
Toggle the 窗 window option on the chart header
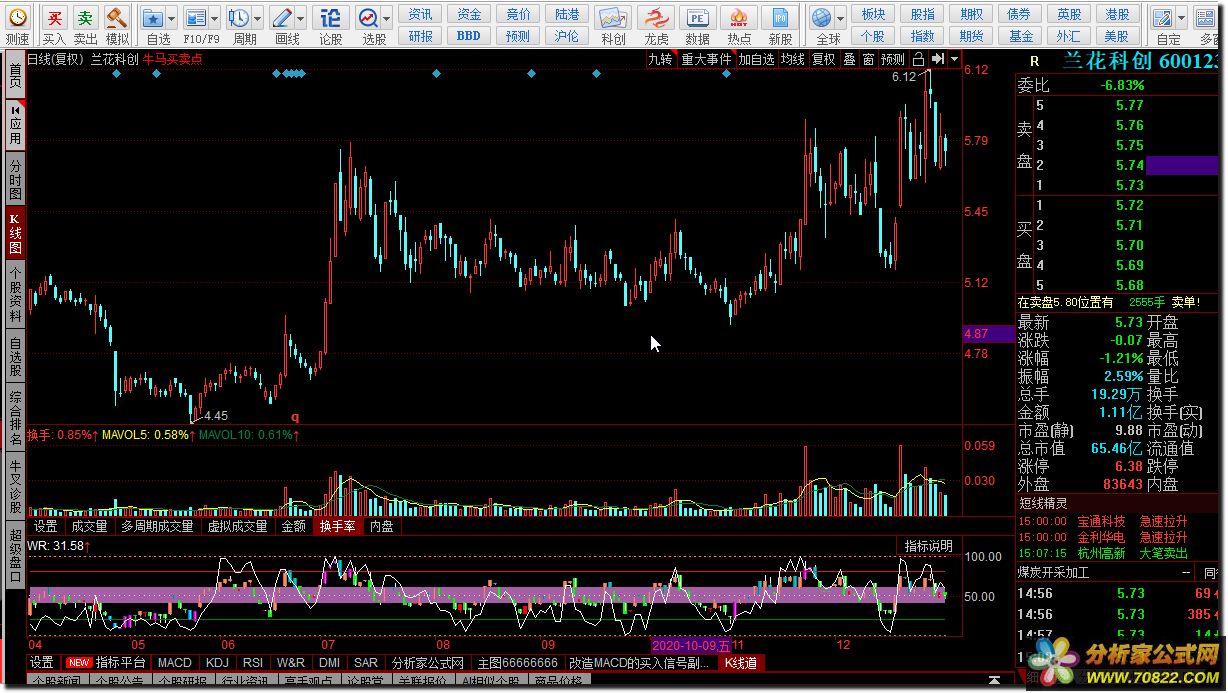click(x=868, y=59)
